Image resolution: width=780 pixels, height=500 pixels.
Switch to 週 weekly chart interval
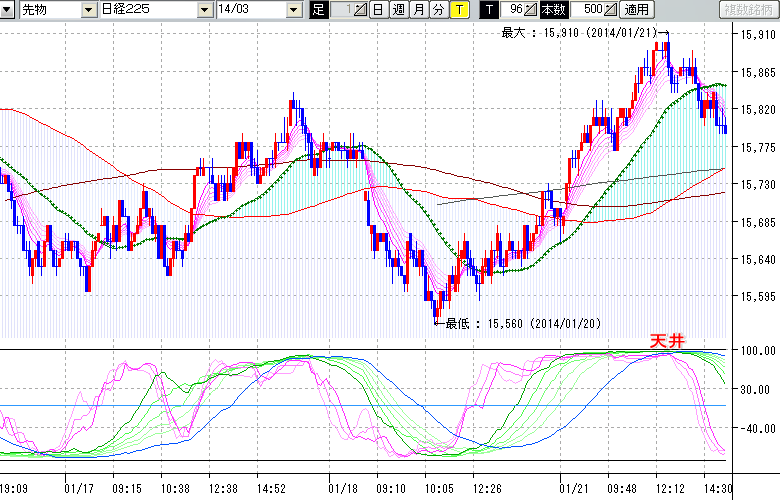pyautogui.click(x=397, y=10)
